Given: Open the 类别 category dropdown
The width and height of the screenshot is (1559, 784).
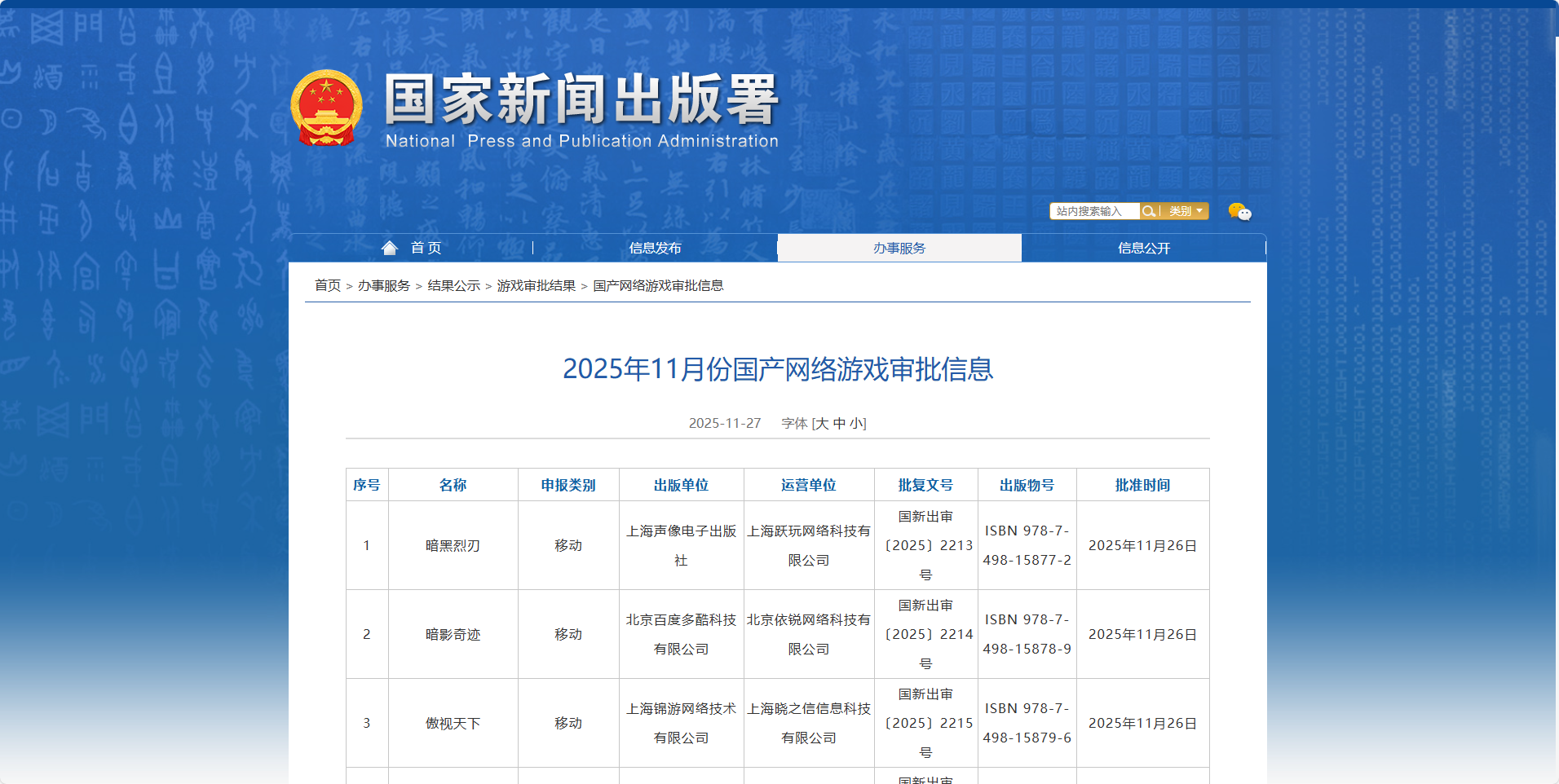Looking at the screenshot, I should click(x=1186, y=211).
